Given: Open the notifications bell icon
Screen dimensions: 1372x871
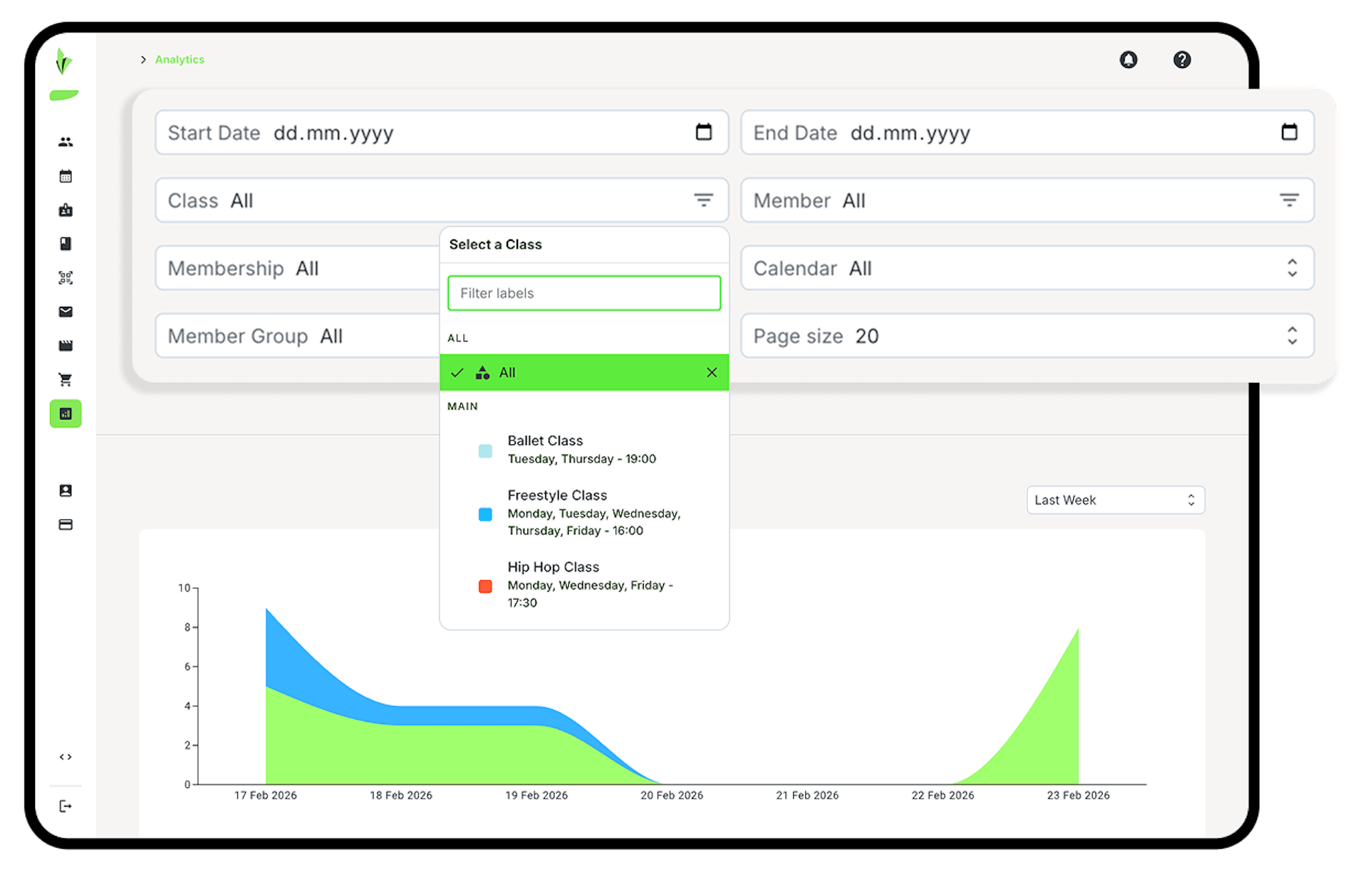Looking at the screenshot, I should (1128, 59).
